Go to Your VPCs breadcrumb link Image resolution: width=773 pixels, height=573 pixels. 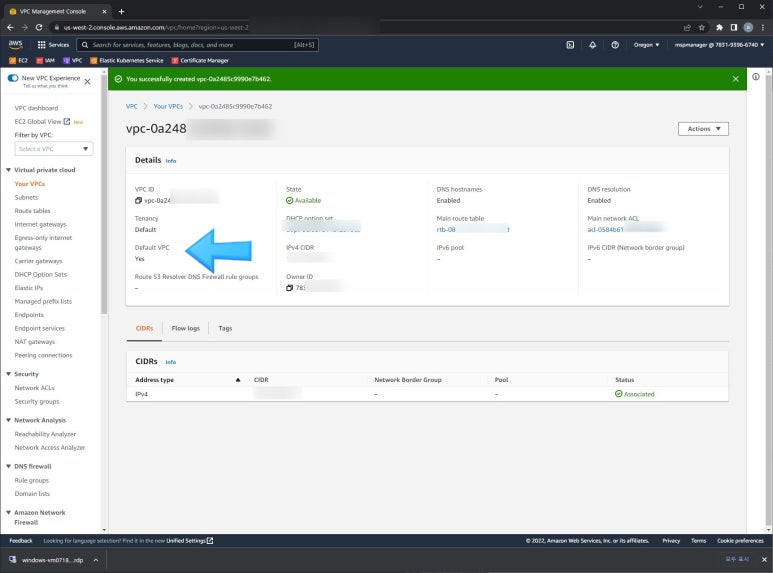pyautogui.click(x=168, y=106)
